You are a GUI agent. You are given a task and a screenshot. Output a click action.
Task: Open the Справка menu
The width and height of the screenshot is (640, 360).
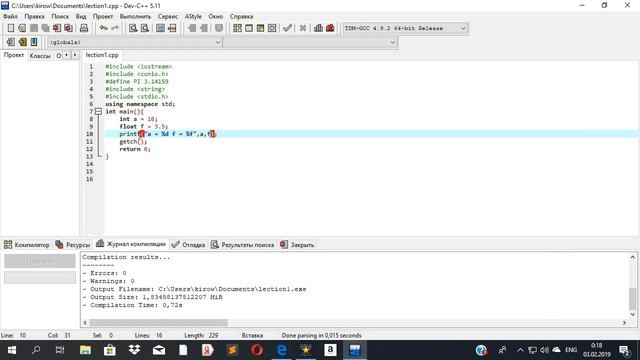click(241, 16)
